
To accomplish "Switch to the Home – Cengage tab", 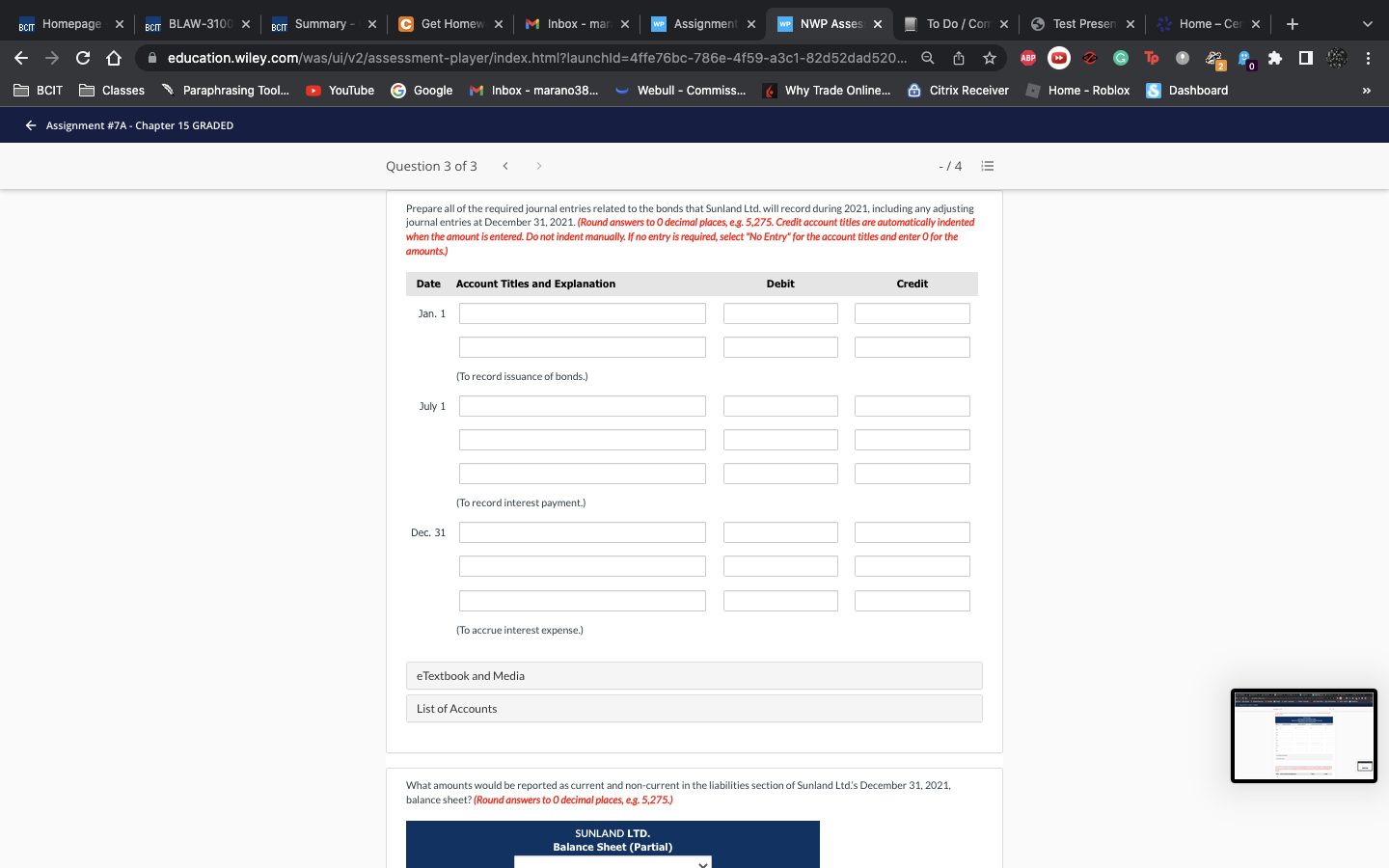I will pos(1209,24).
